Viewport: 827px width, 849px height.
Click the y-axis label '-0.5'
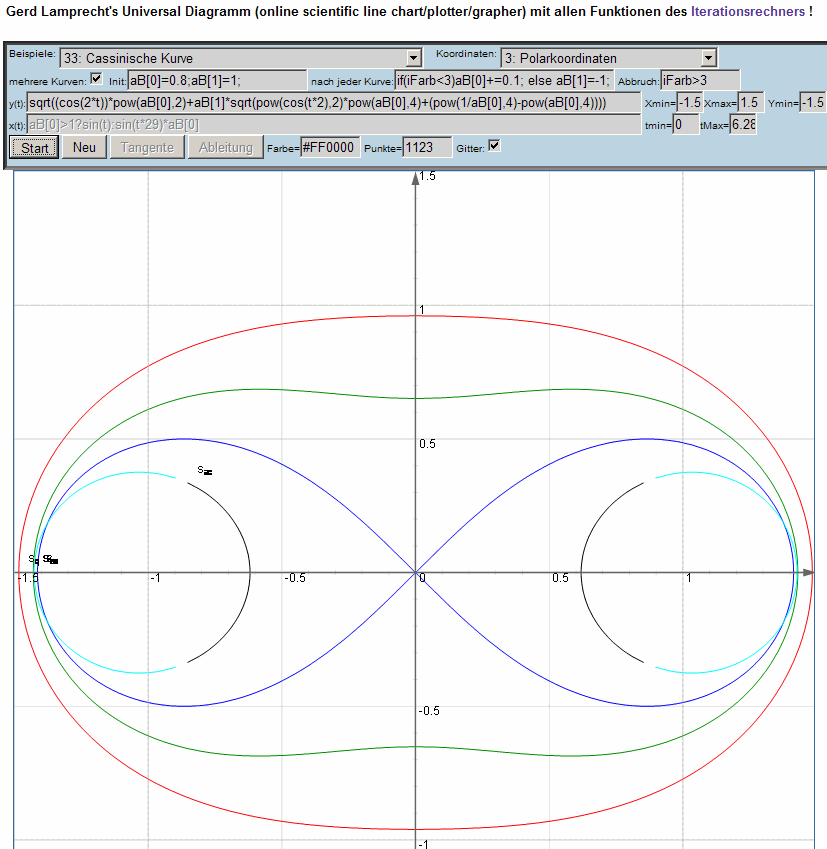pyautogui.click(x=429, y=710)
